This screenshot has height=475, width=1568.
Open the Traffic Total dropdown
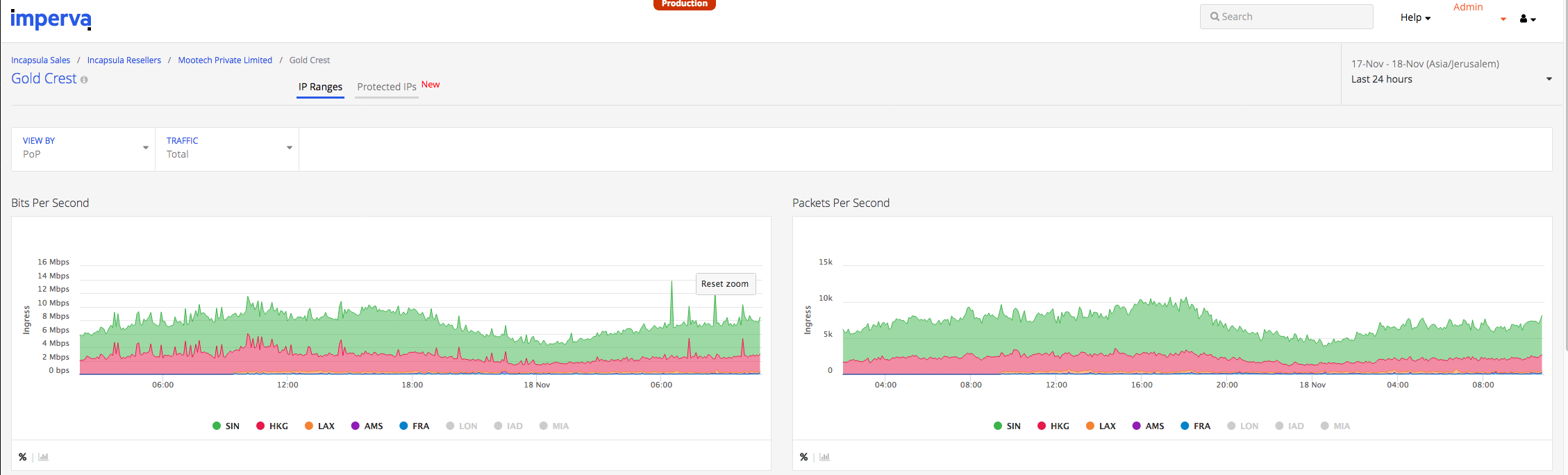point(227,148)
